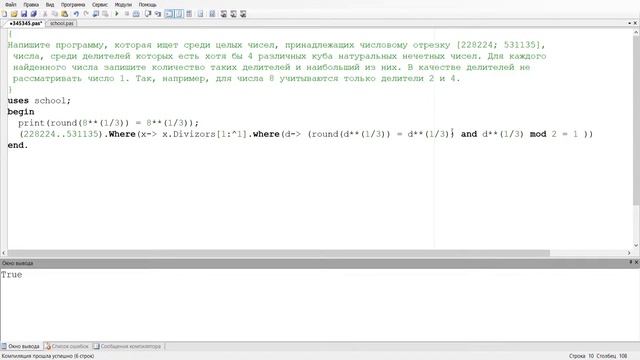This screenshot has height=360, width=640.
Task: Click the 'Компиляция прошла успешно' status message
Action: (x=48, y=356)
